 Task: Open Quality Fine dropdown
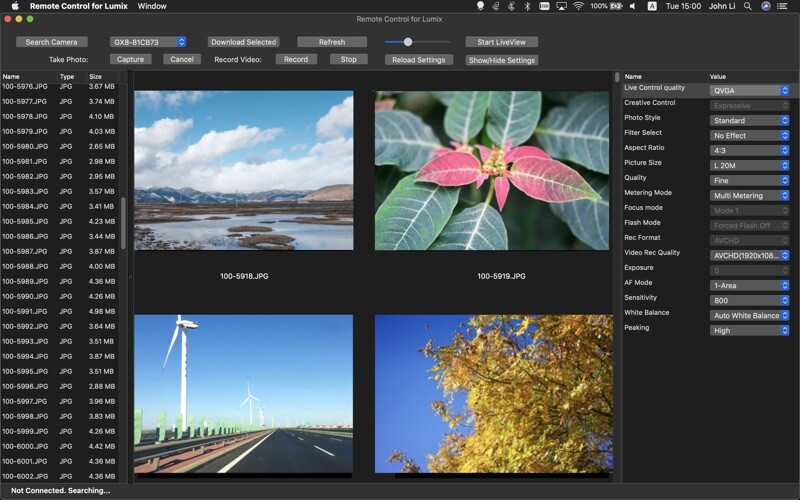(x=749, y=180)
